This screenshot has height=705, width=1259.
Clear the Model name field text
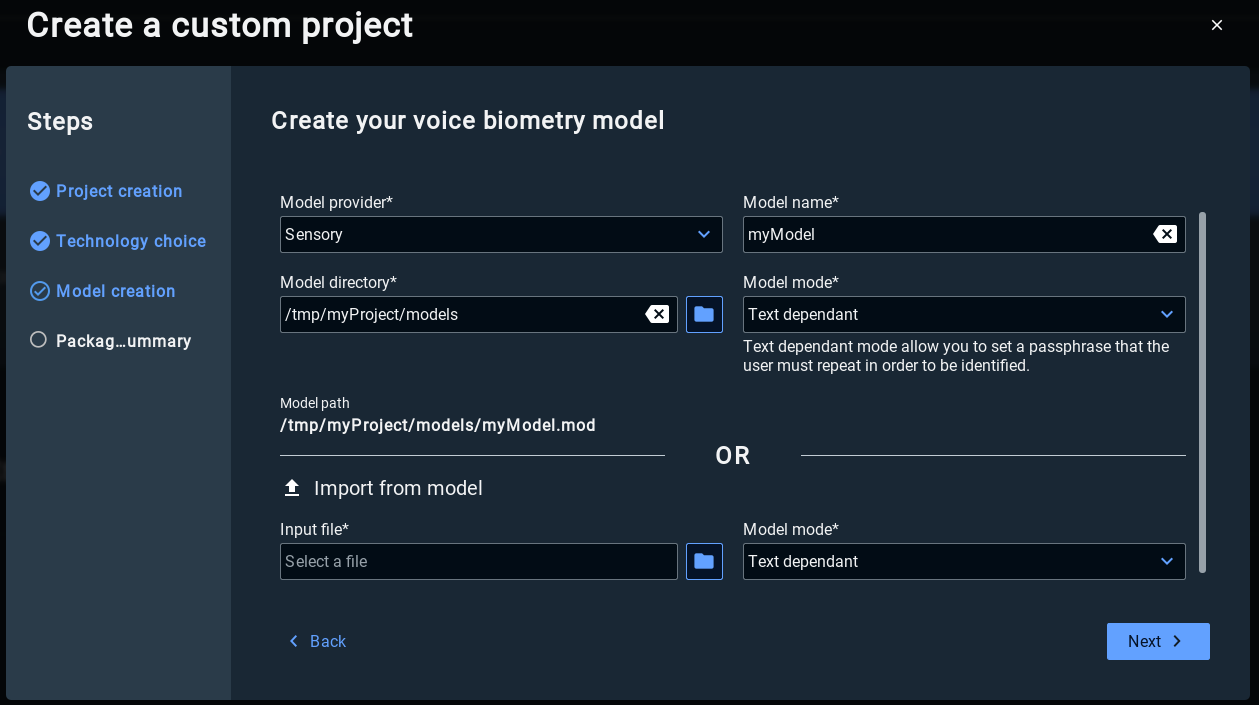(x=1164, y=234)
